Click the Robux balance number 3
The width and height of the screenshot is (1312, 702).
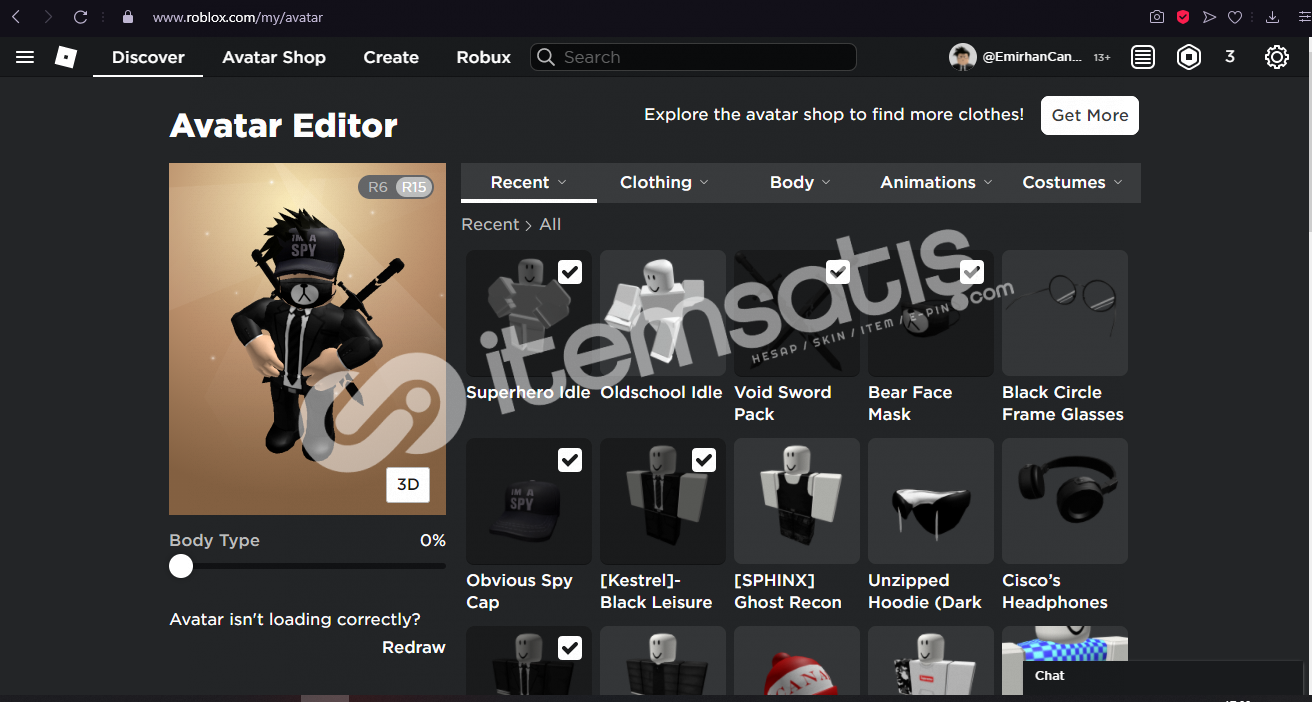click(1230, 57)
